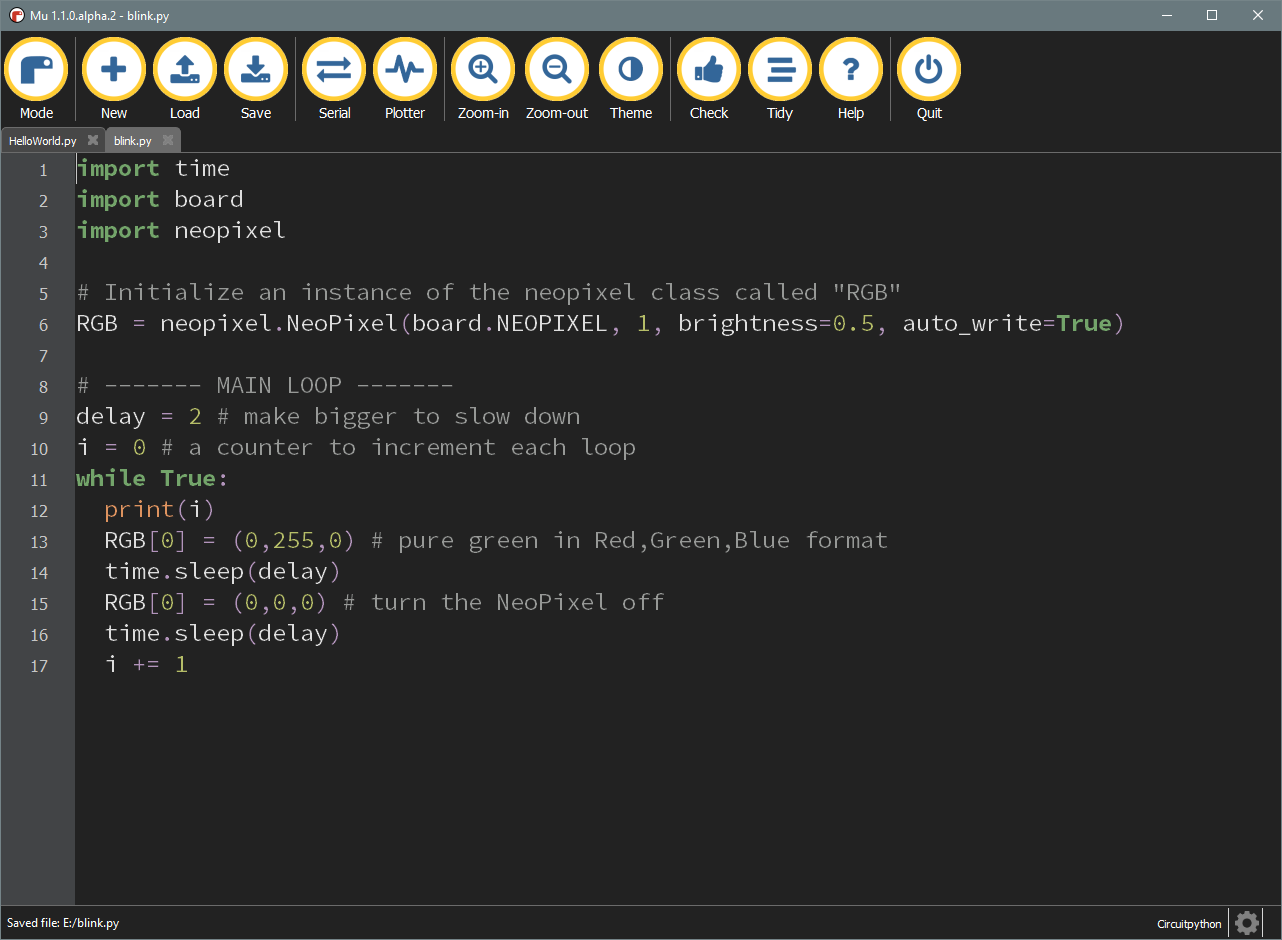Click "# turn the NeoPixel off" comment
The height and width of the screenshot is (940, 1282).
pos(504,603)
